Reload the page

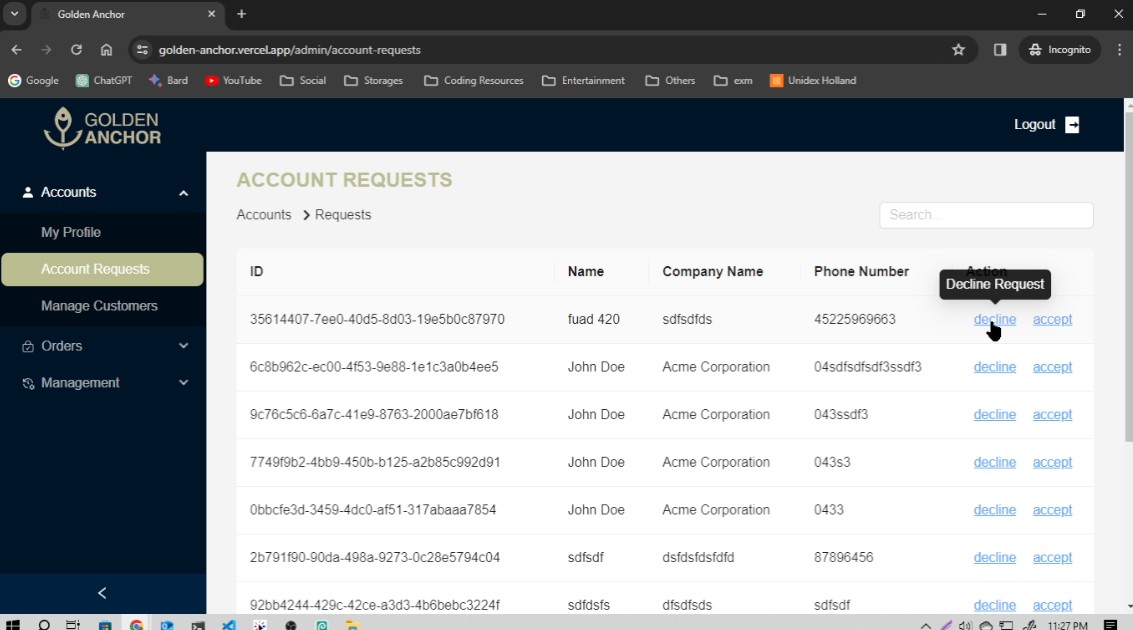point(76,50)
